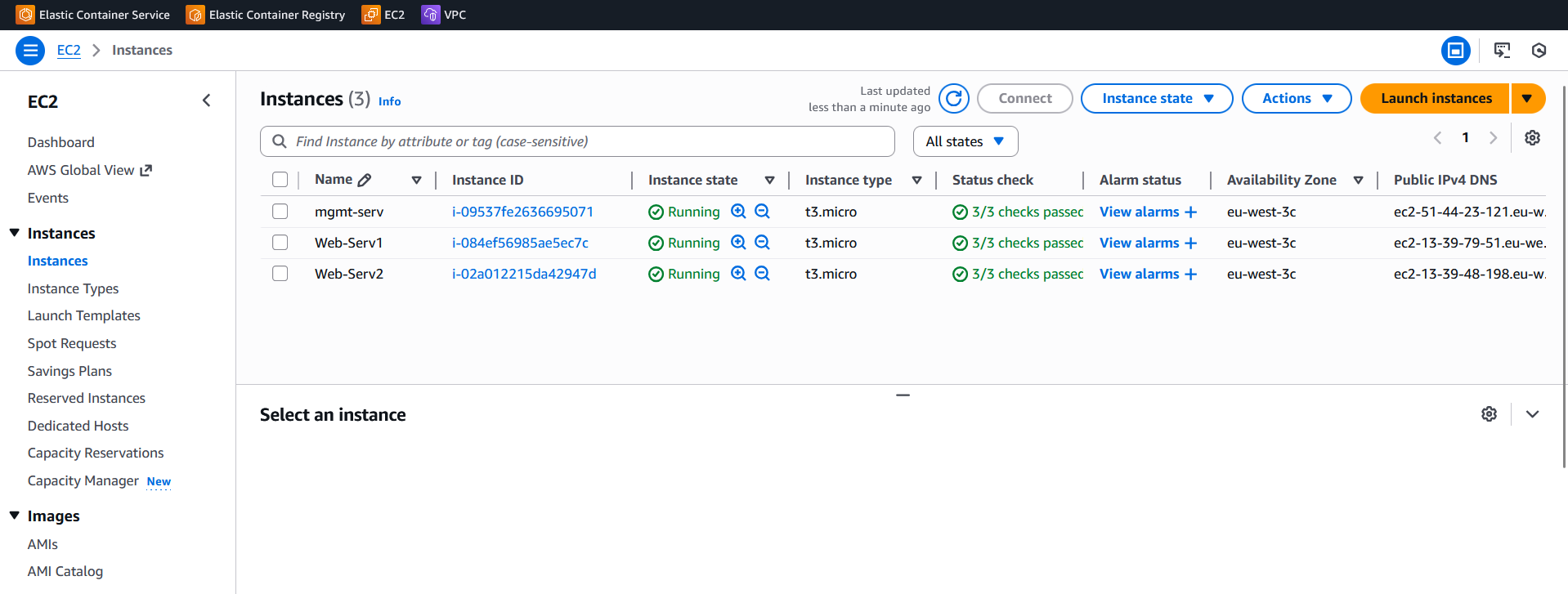
Task: Zoom-out filter for Web-Serv2 Running state
Action: (762, 273)
